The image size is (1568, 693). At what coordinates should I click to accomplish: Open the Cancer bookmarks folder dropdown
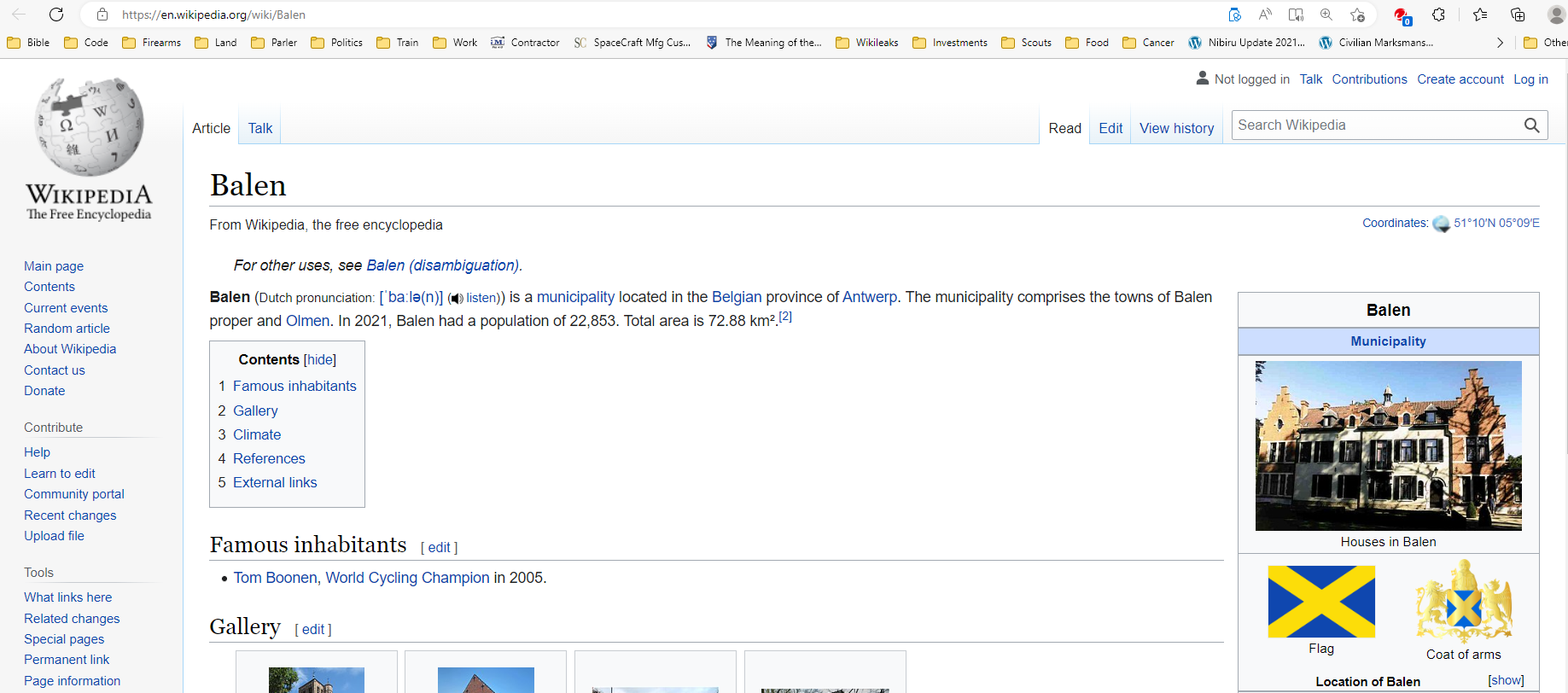1148,43
